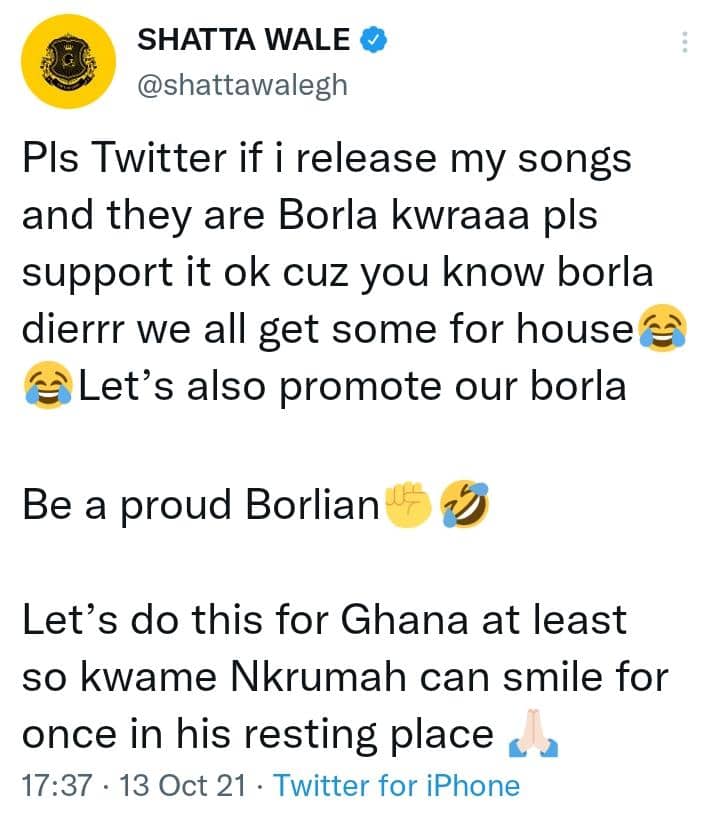This screenshot has height=822, width=720.
Task: Click the folded hands prayer emoji
Action: [533, 733]
